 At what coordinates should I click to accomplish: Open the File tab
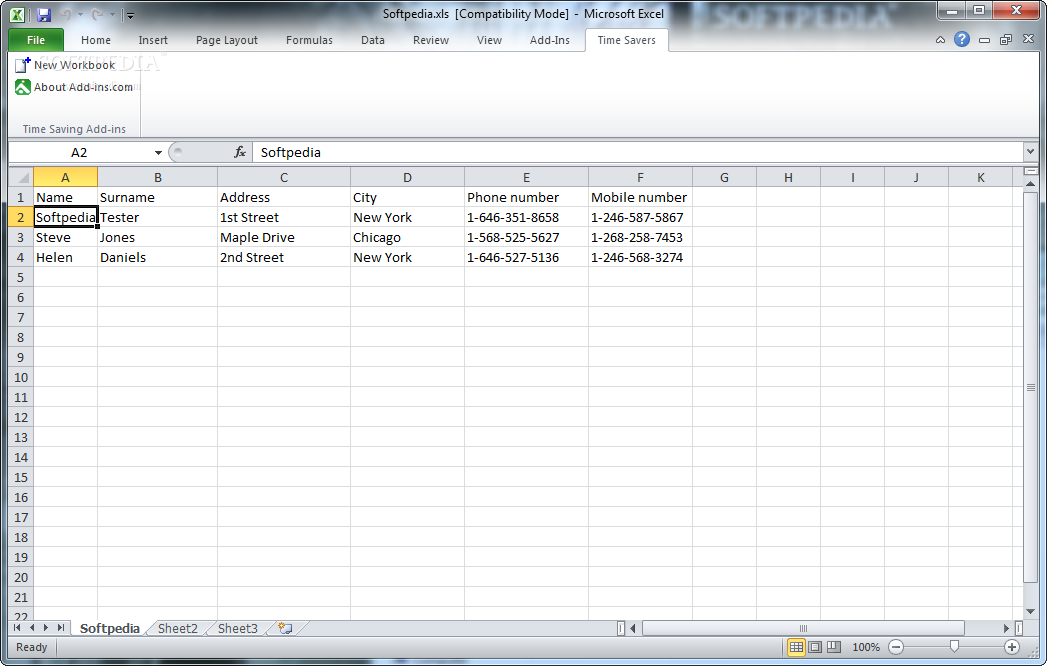(x=36, y=40)
